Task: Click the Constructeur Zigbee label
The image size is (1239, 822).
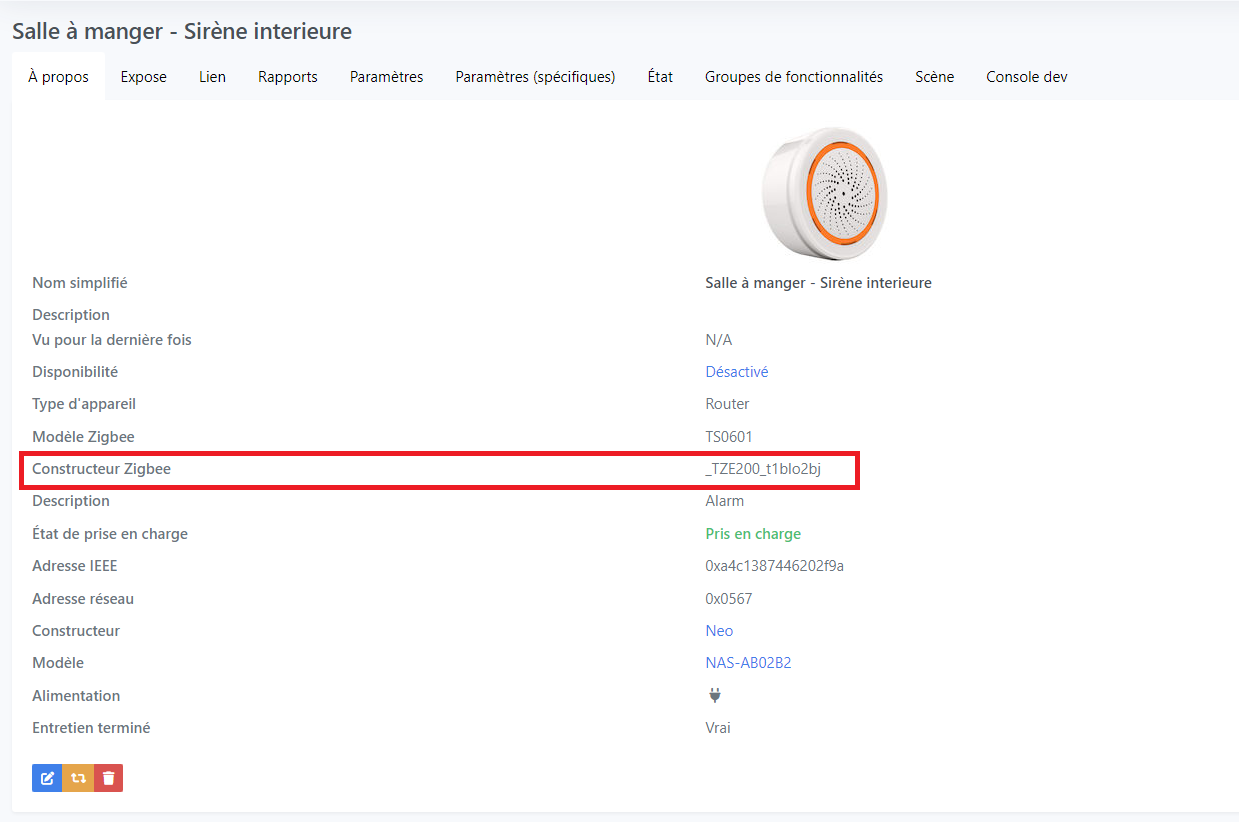Action: click(x=101, y=469)
